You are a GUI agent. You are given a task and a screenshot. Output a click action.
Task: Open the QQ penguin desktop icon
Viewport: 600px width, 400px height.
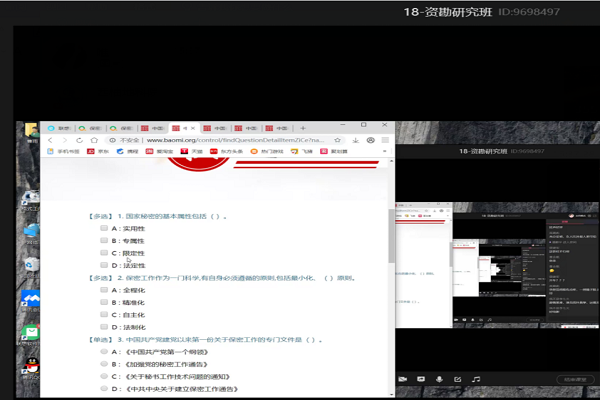click(31, 367)
